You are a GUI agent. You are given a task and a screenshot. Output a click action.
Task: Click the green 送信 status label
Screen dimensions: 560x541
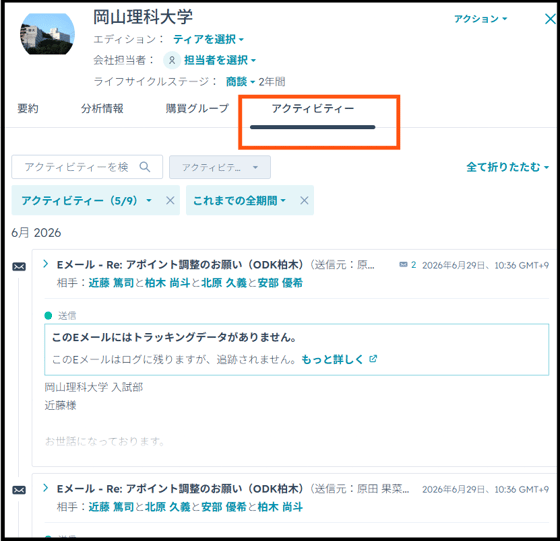pyautogui.click(x=67, y=316)
